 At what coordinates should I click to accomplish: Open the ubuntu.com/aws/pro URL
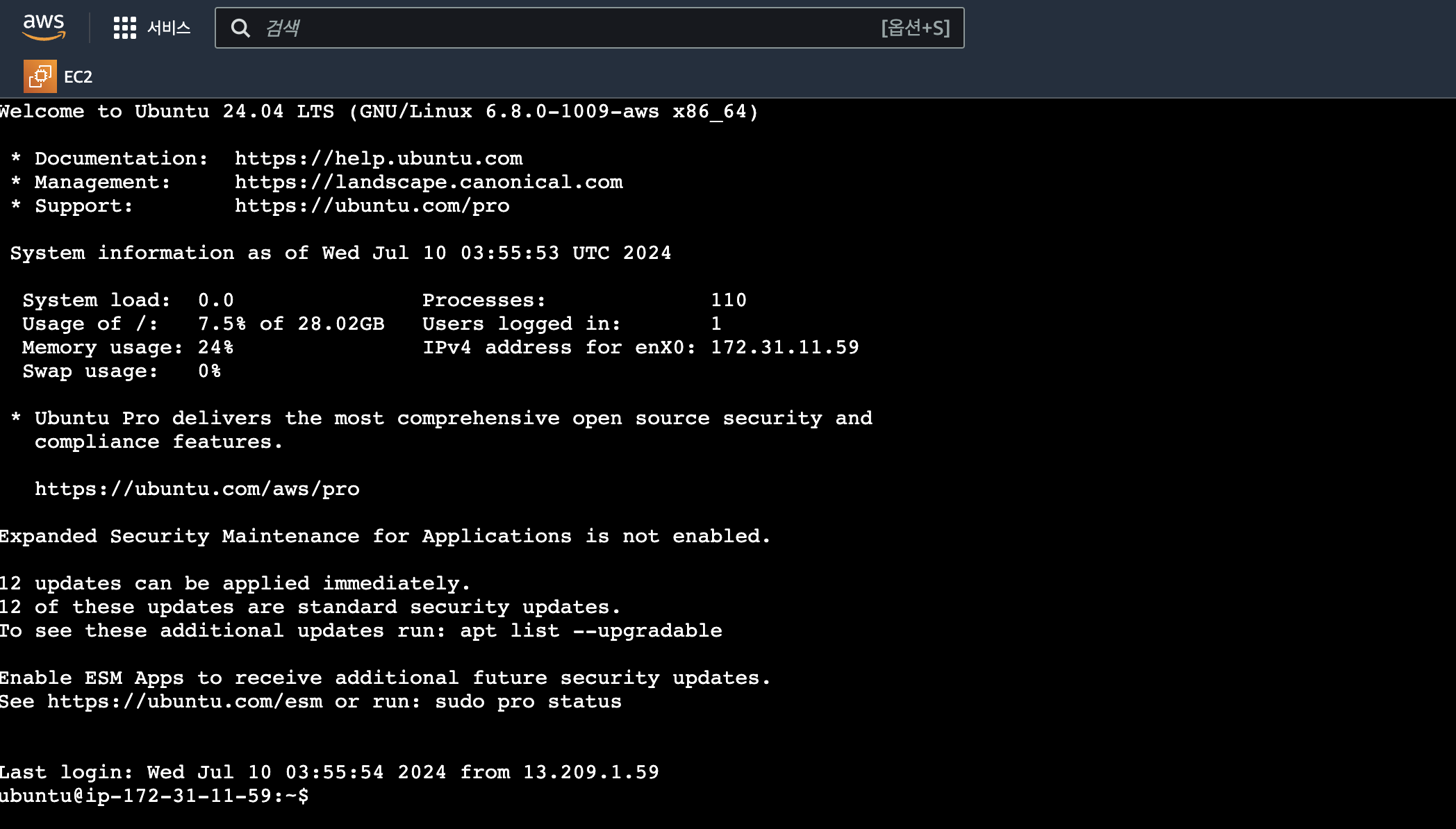(x=197, y=489)
